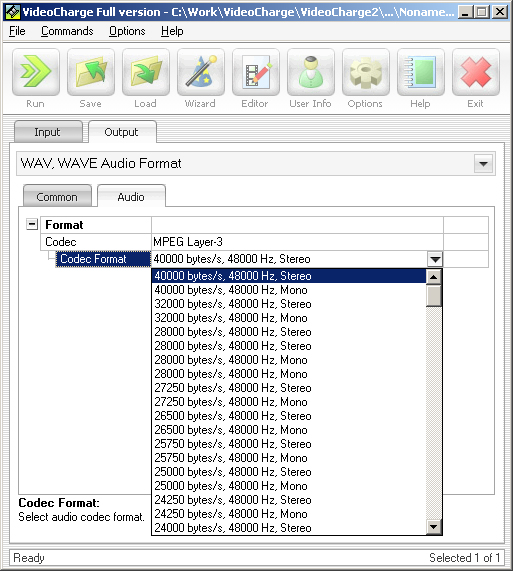The width and height of the screenshot is (513, 571).
Task: Click the list scrollbar up arrow
Action: click(x=434, y=277)
